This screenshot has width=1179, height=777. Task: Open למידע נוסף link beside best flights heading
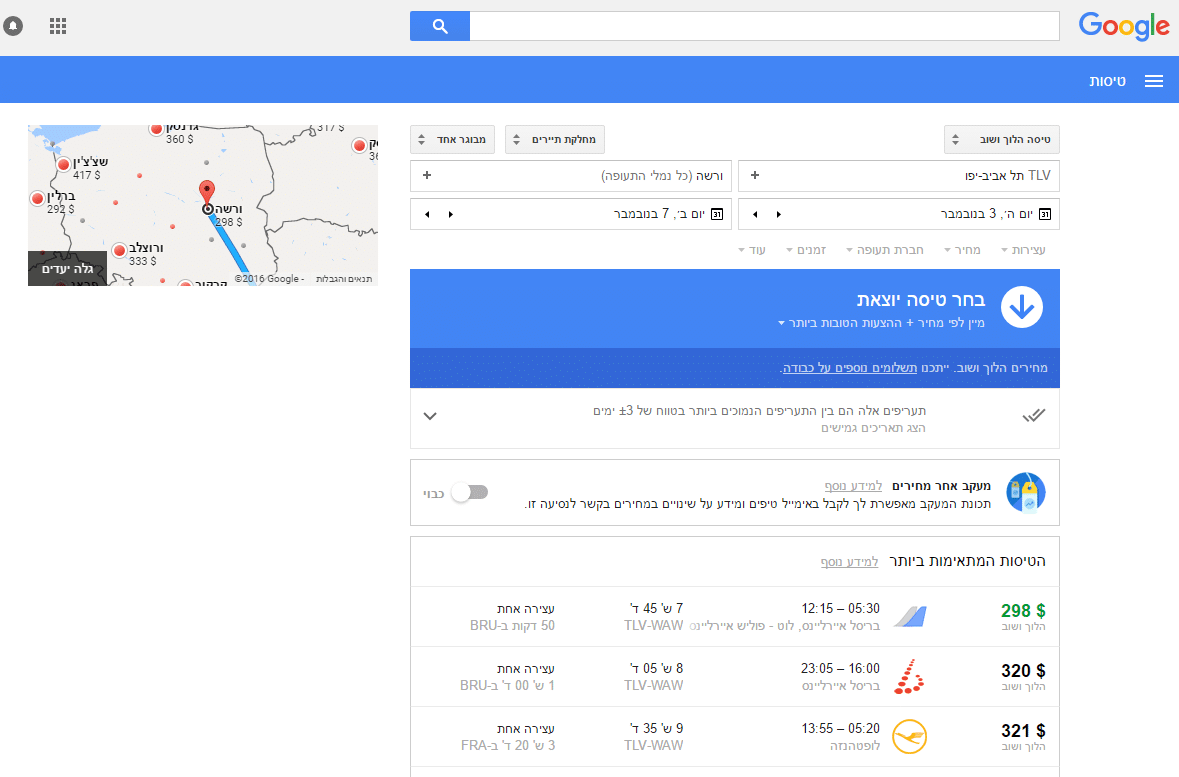(850, 562)
